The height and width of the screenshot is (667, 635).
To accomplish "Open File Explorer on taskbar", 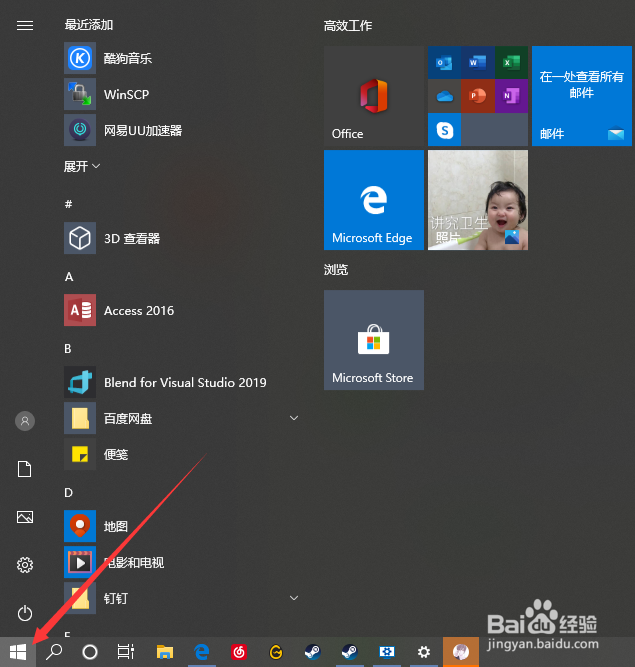I will 165,652.
